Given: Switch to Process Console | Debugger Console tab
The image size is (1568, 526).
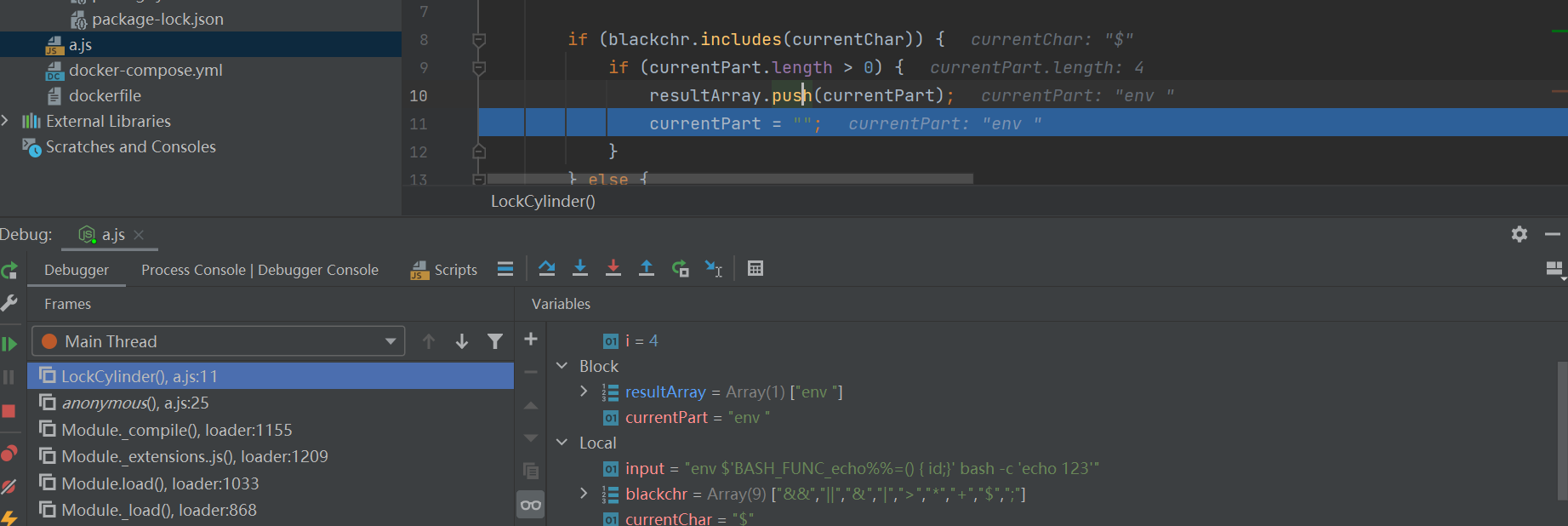Looking at the screenshot, I should [259, 270].
